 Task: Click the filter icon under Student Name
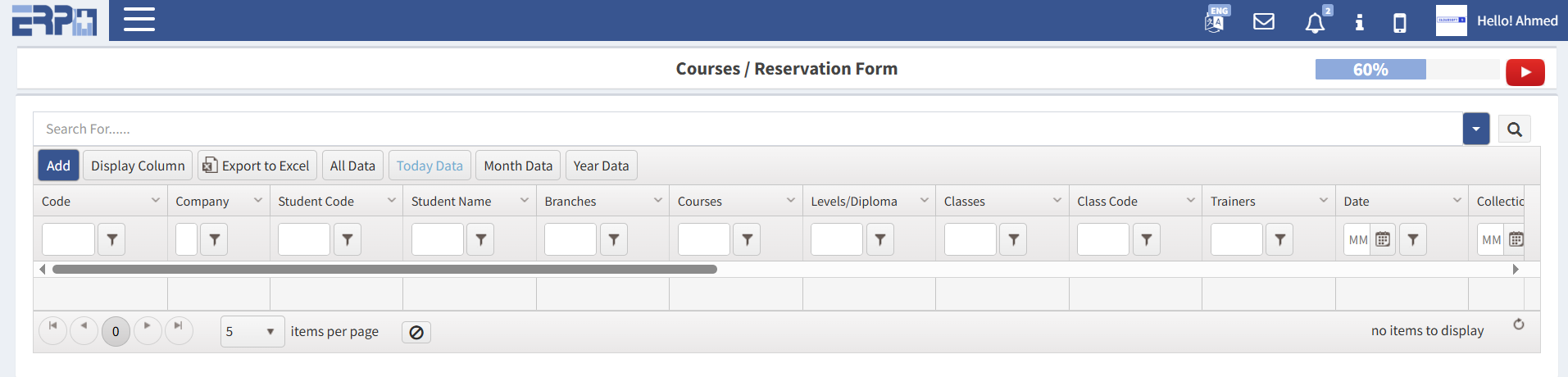click(x=480, y=239)
